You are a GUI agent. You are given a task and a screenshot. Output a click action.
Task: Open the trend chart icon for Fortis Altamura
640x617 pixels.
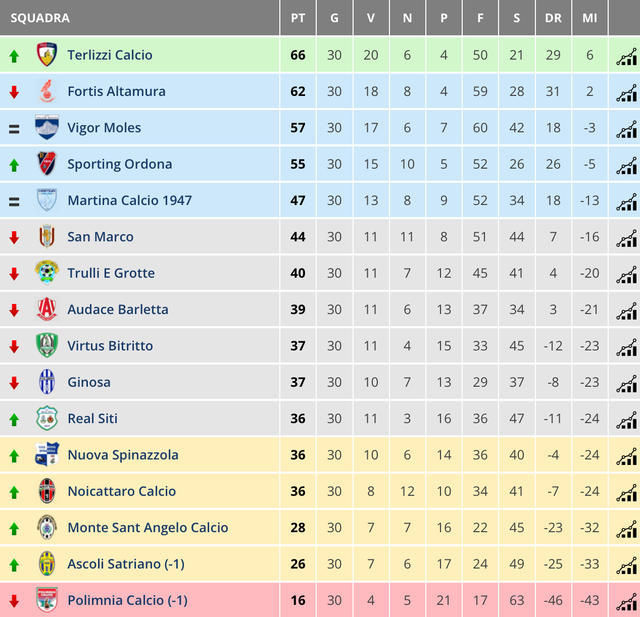tap(627, 93)
